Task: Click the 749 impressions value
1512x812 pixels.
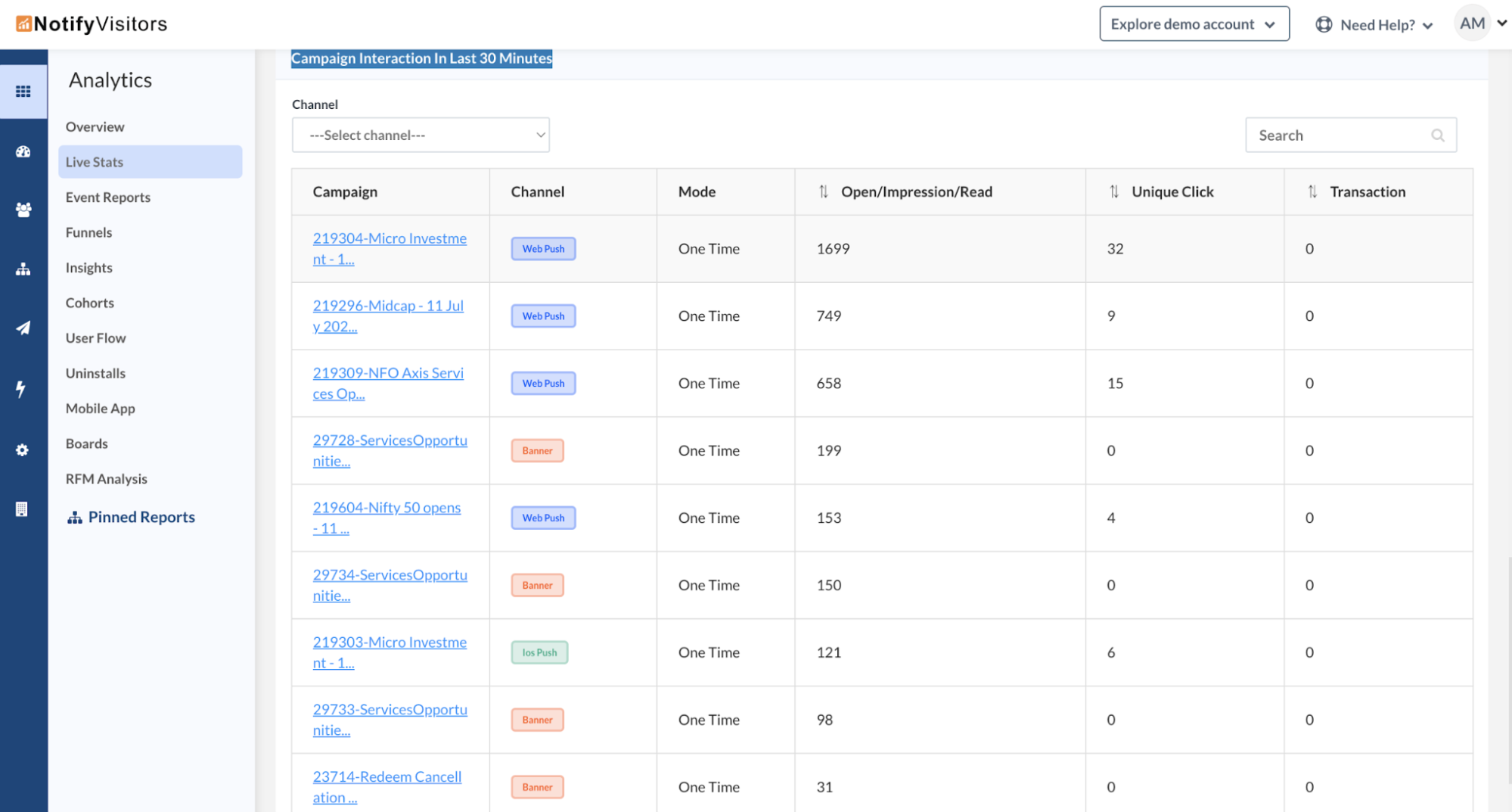Action: point(829,316)
